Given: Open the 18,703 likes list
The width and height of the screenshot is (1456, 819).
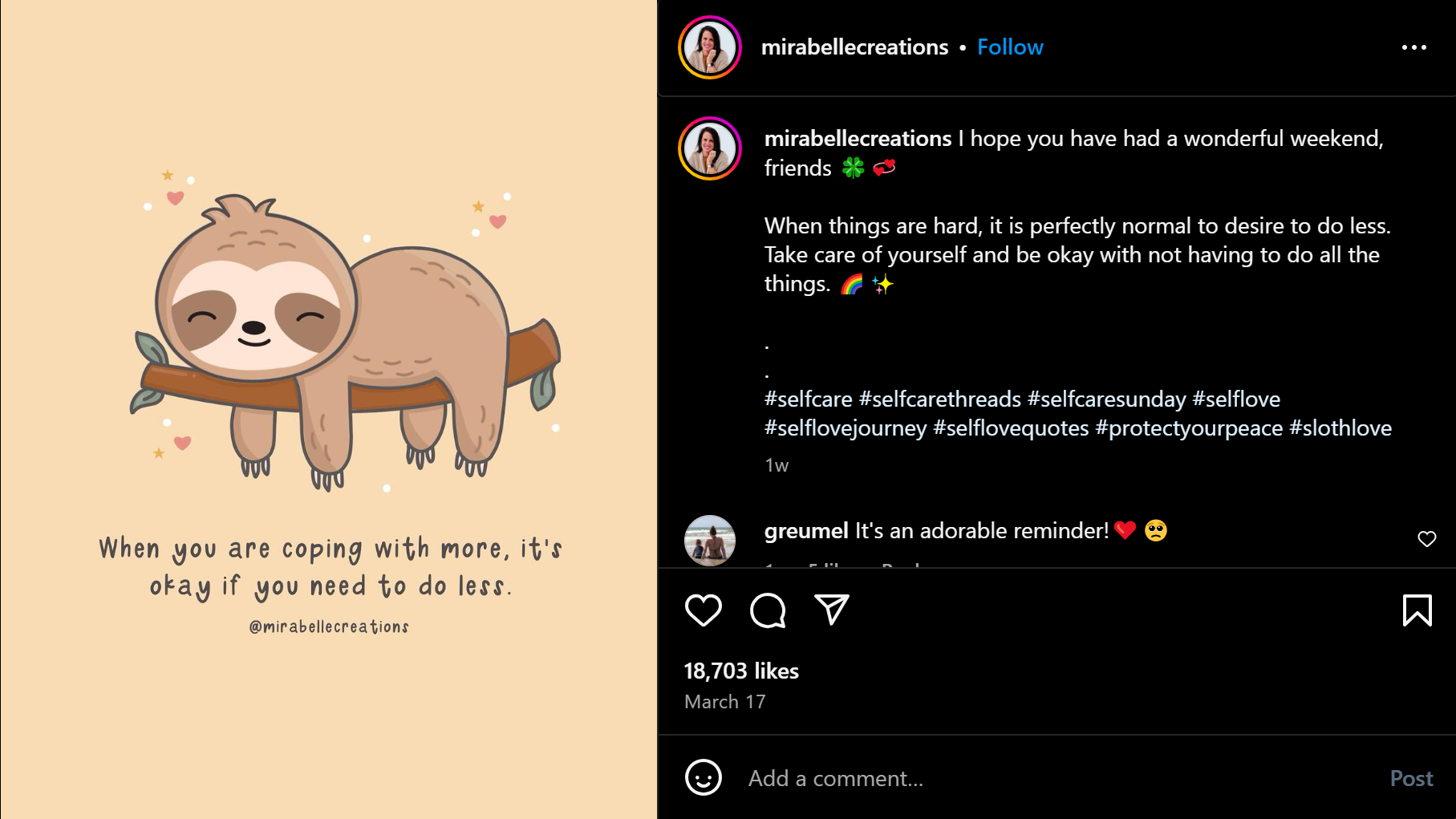Looking at the screenshot, I should click(740, 671).
